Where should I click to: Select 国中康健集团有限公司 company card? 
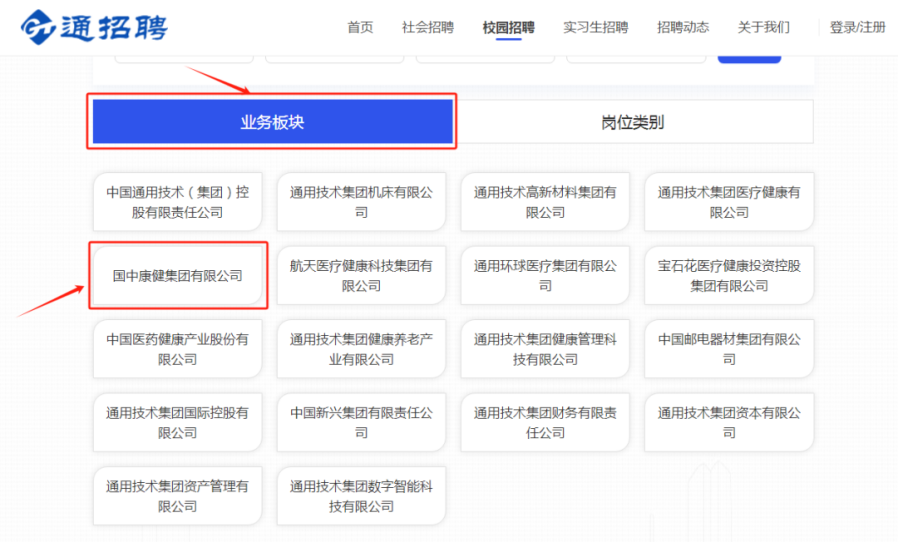point(178,276)
